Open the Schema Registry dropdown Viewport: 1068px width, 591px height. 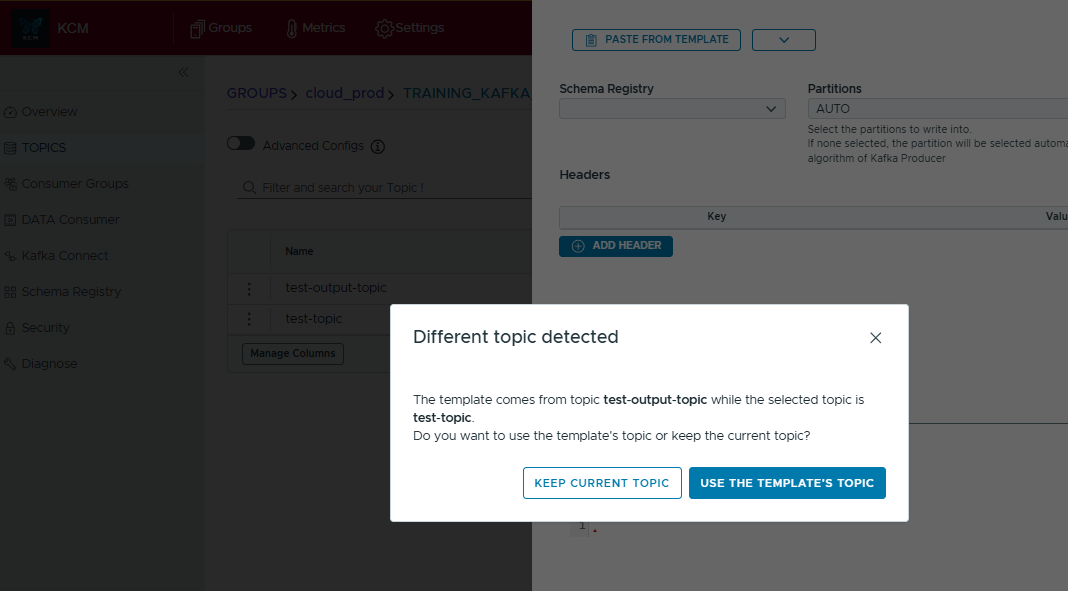[x=672, y=108]
